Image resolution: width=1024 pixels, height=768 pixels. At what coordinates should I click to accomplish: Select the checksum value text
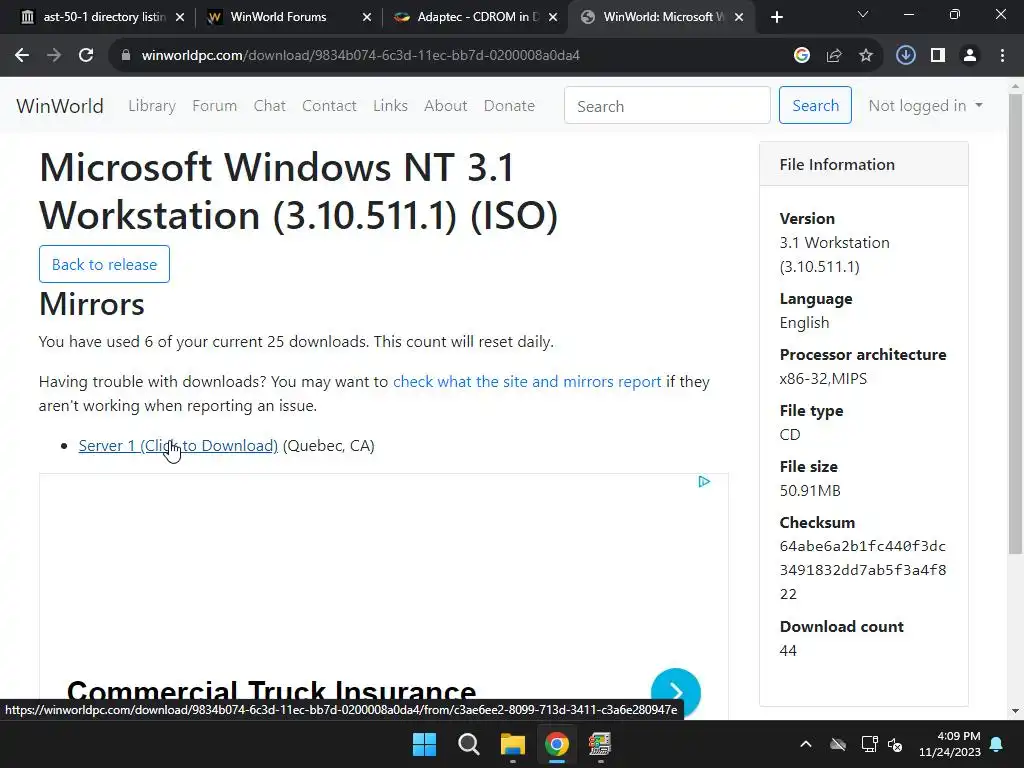click(x=863, y=570)
